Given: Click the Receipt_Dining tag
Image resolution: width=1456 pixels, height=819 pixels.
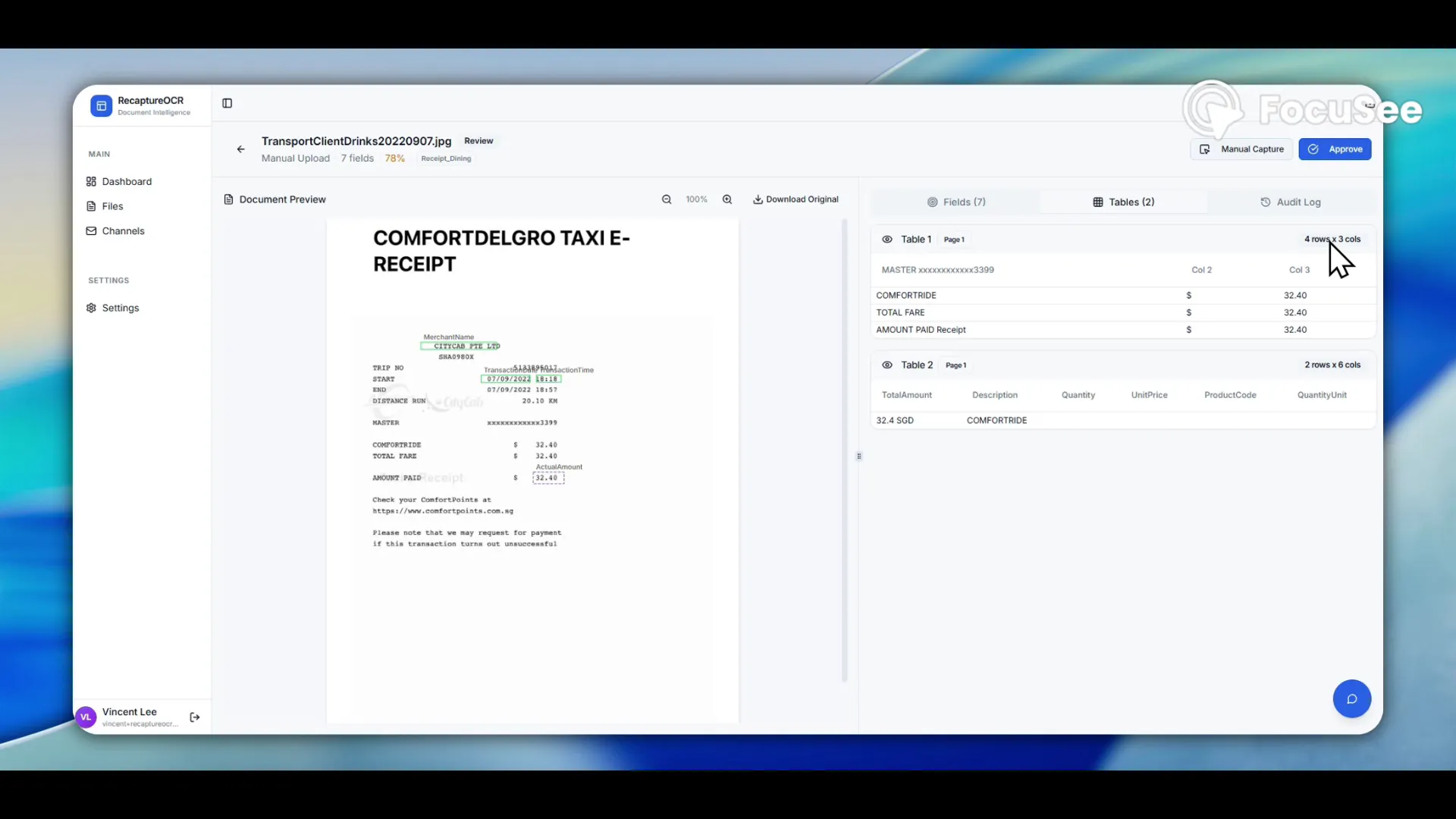Looking at the screenshot, I should click(446, 158).
